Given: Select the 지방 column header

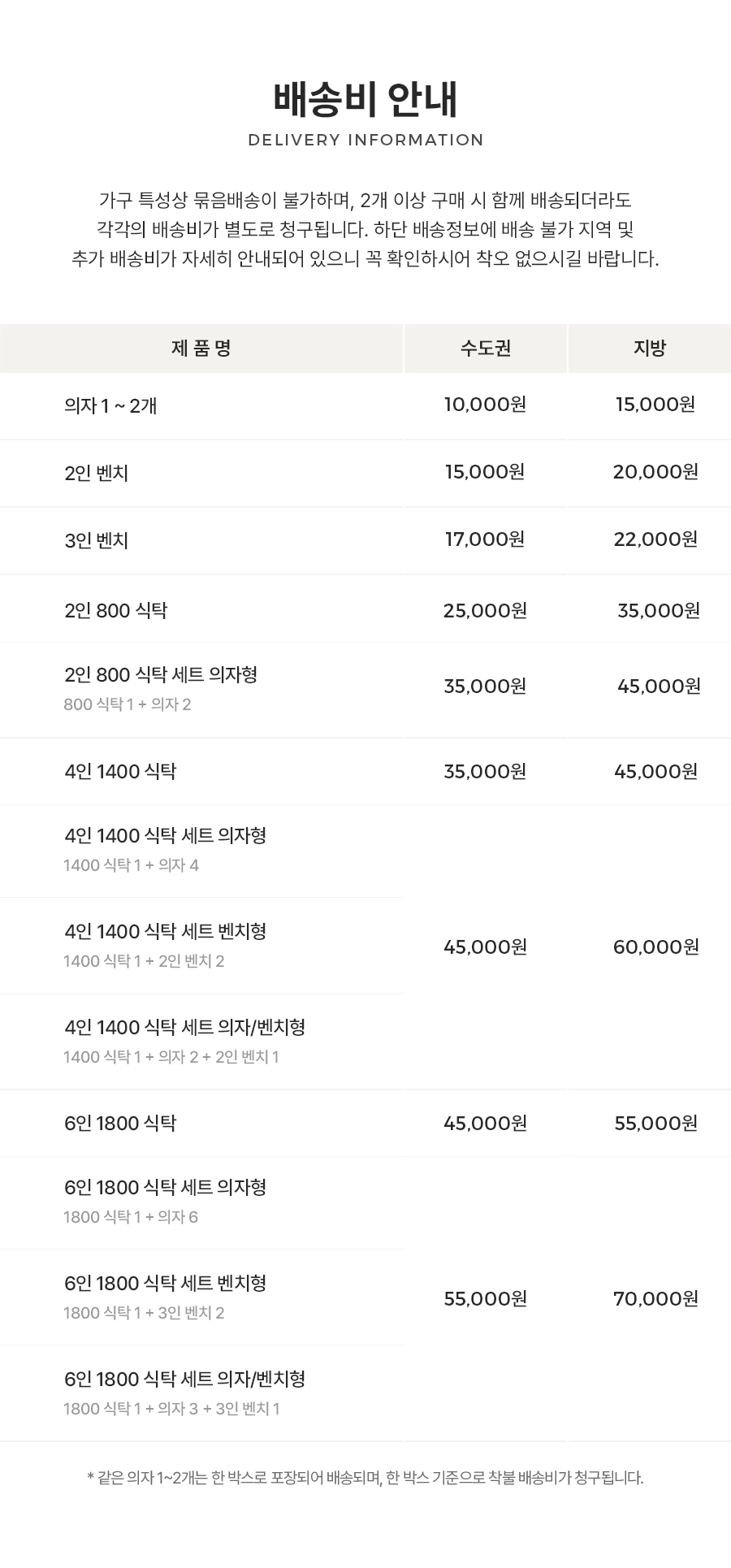Looking at the screenshot, I should tap(650, 349).
